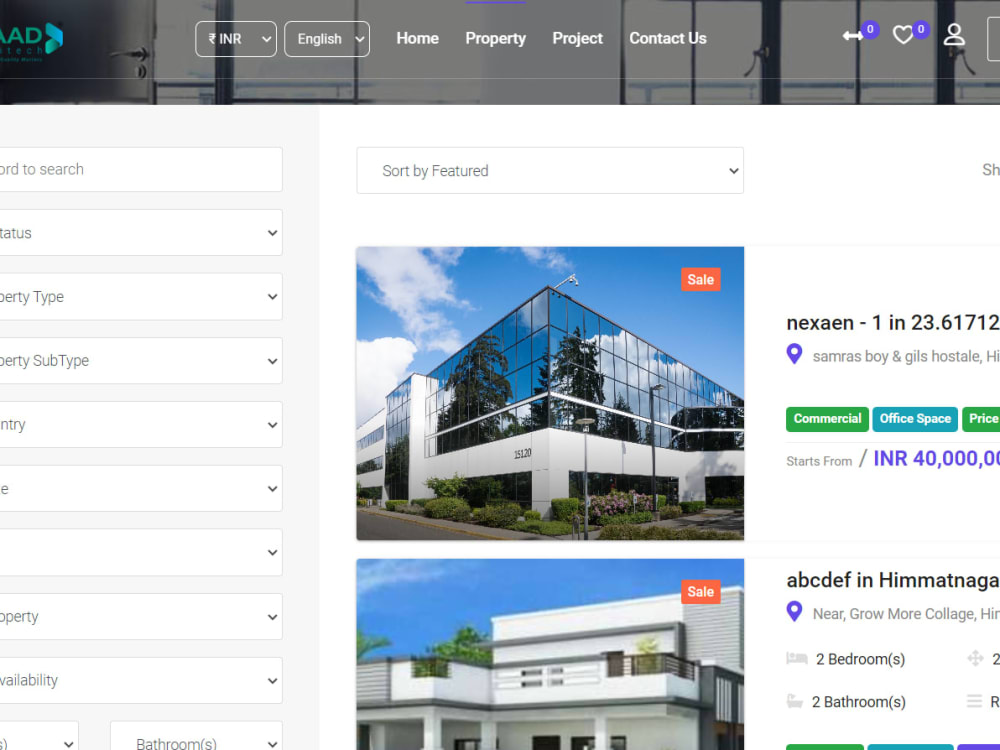This screenshot has width=1000, height=750.
Task: Open the white house property thumbnail
Action: coord(550,654)
